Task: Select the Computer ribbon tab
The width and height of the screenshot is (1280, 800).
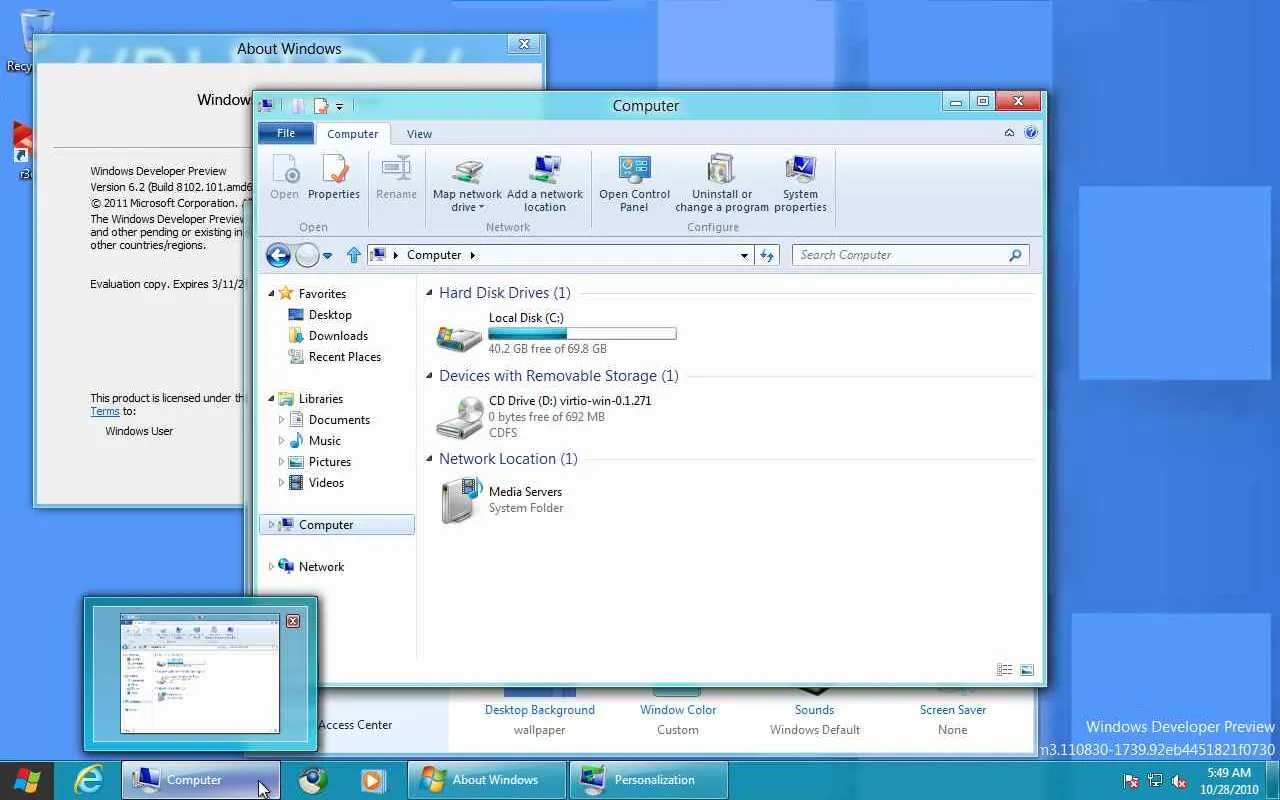Action: tap(353, 134)
